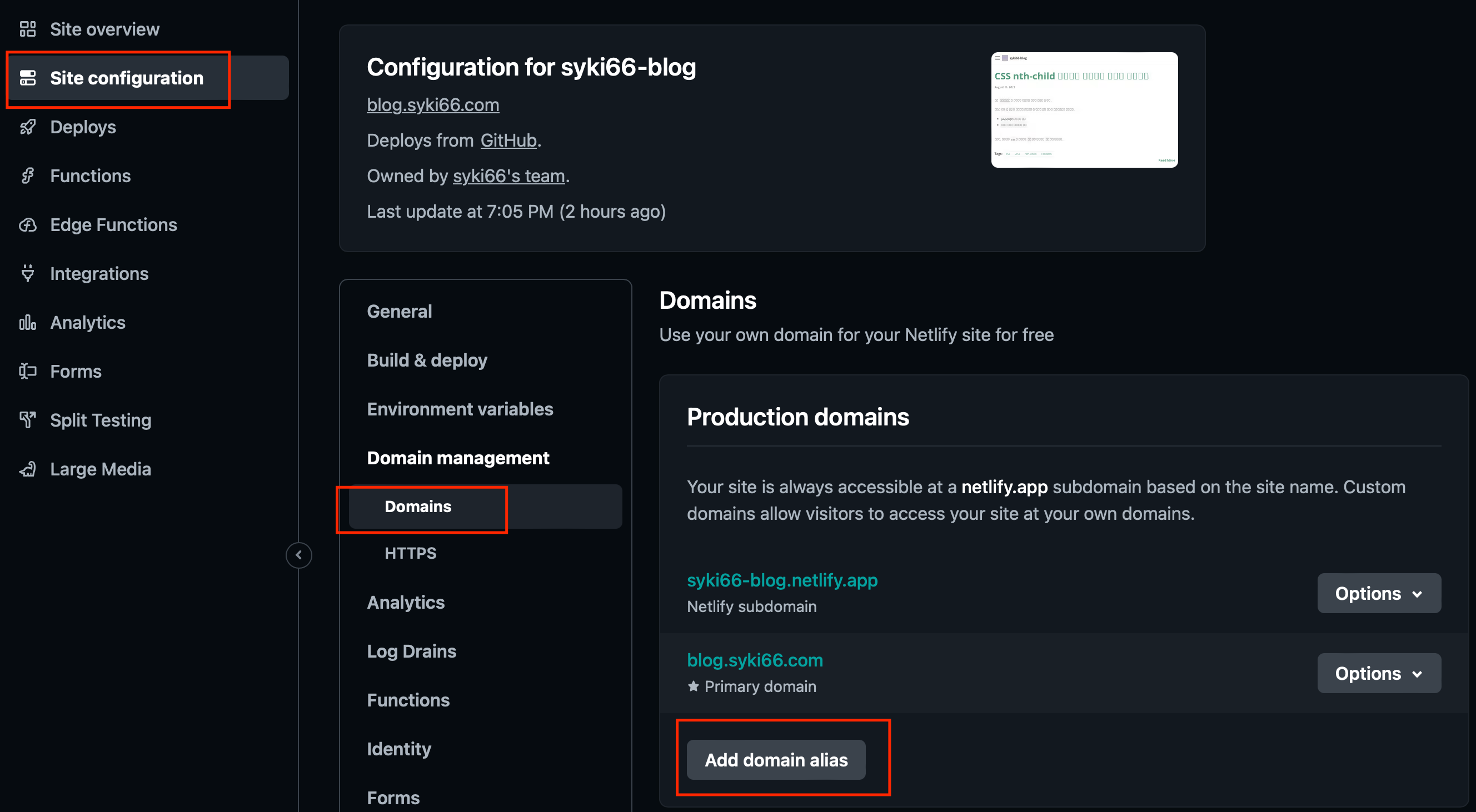Click the Deploys rocket icon
Screen dimensions: 1476x812
point(27,127)
